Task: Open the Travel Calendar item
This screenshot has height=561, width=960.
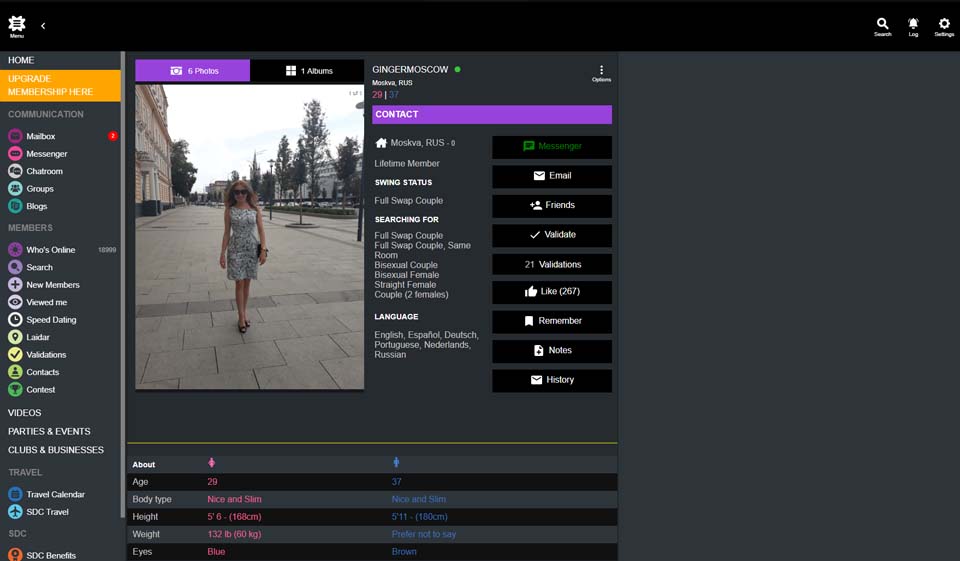Action: point(55,494)
